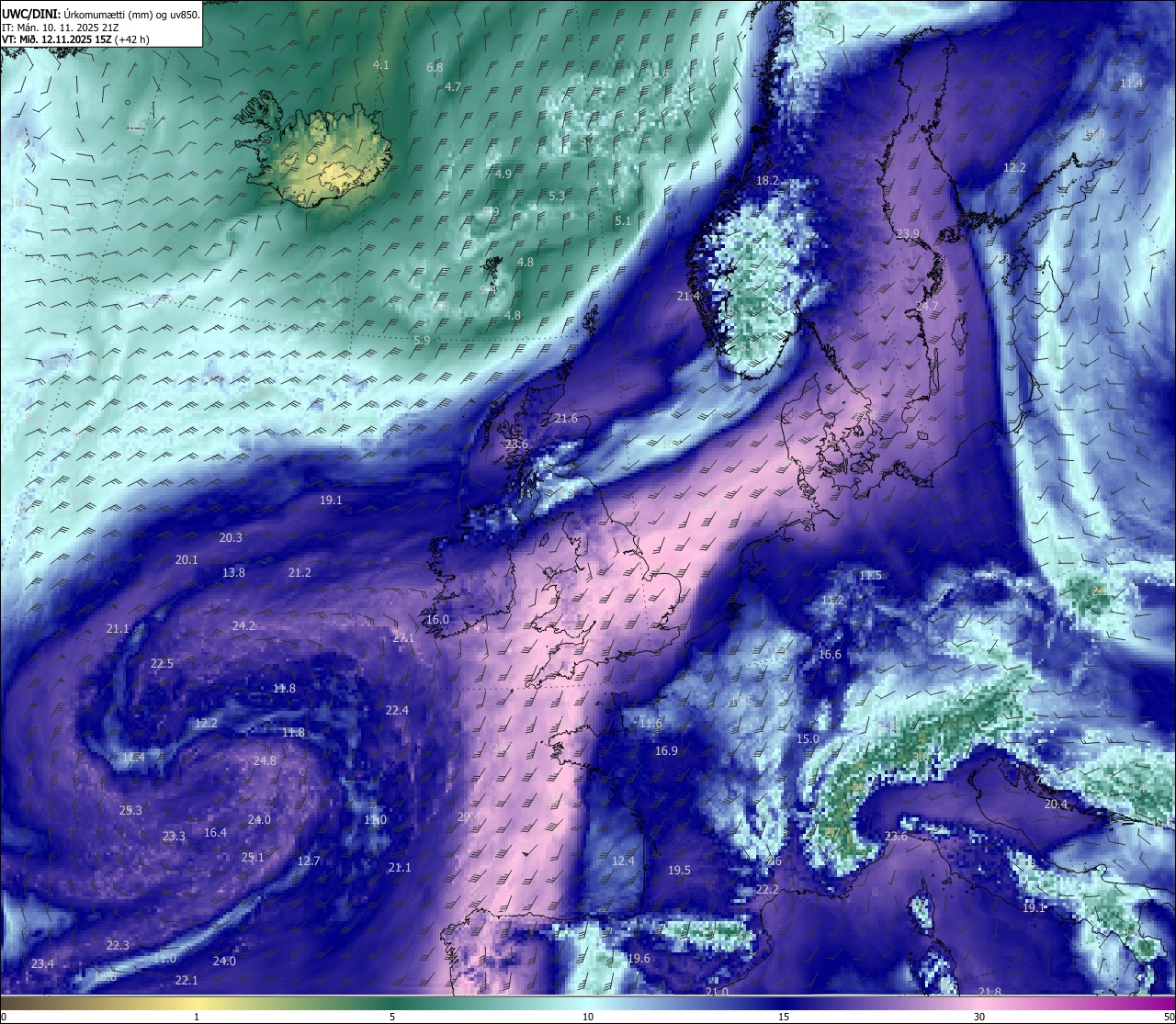Click the '1' tick label on the color scale

coord(197,1017)
